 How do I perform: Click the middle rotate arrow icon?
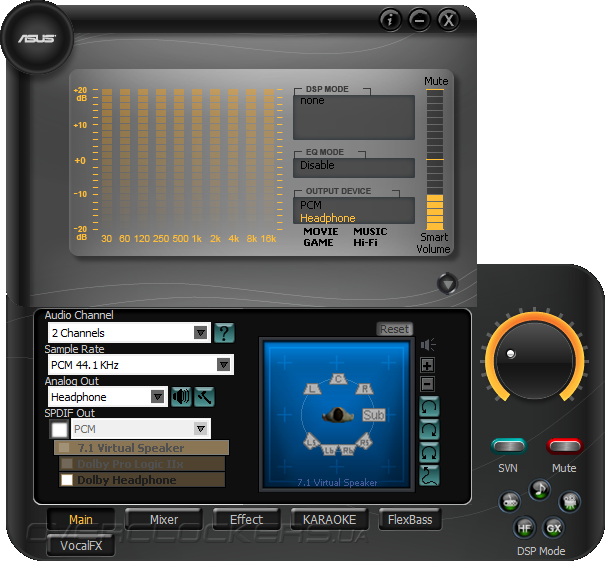[x=429, y=429]
